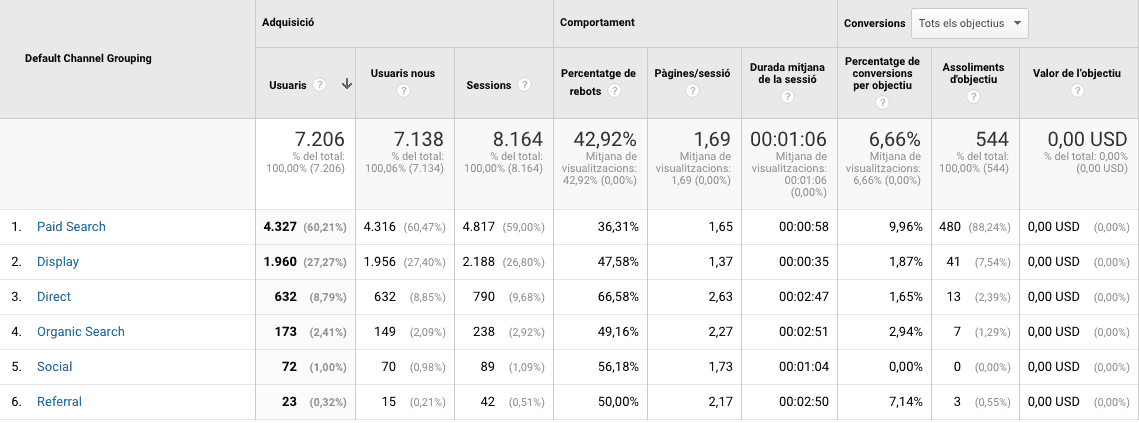
Task: Click the help icon under Durada mitjana de la sessió
Action: click(x=787, y=97)
